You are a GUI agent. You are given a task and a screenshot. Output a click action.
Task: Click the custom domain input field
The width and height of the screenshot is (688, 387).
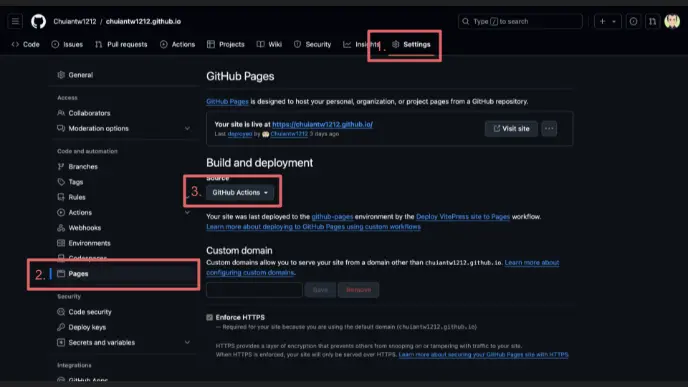click(x=254, y=290)
